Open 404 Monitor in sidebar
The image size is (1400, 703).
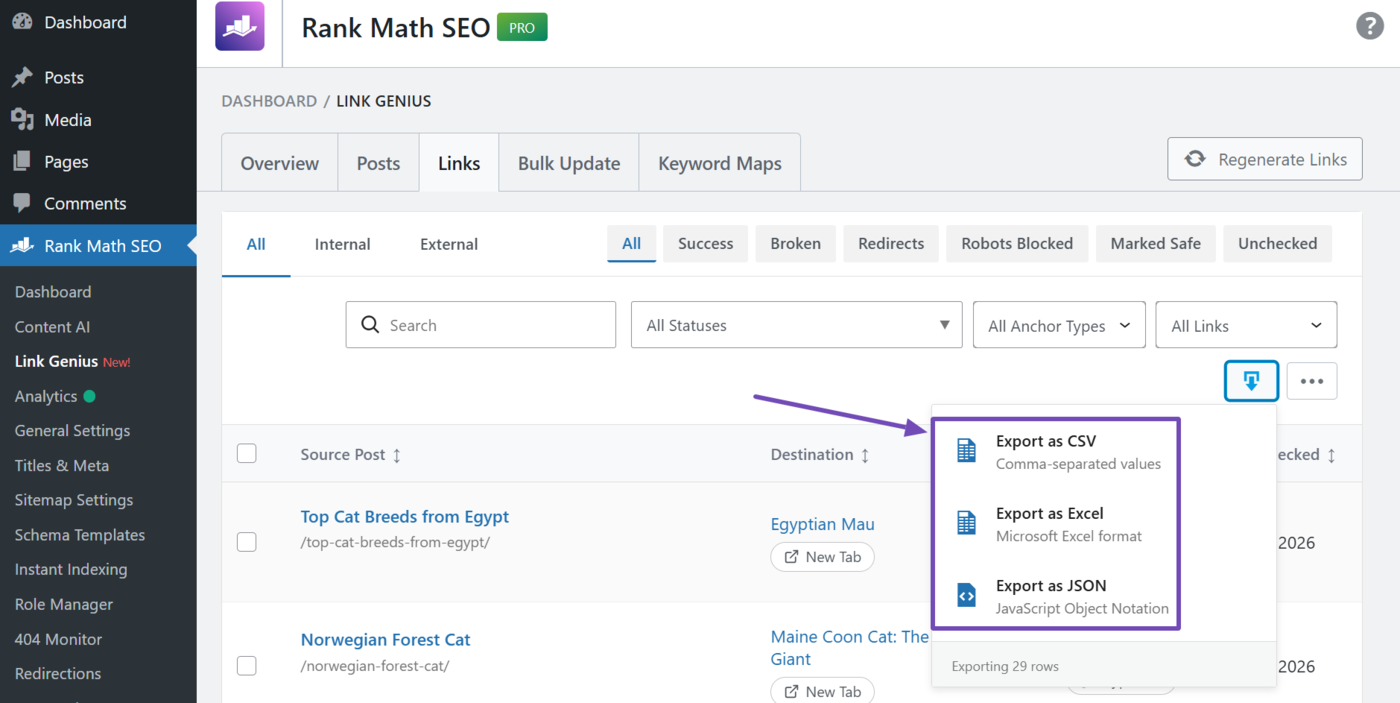click(x=58, y=639)
